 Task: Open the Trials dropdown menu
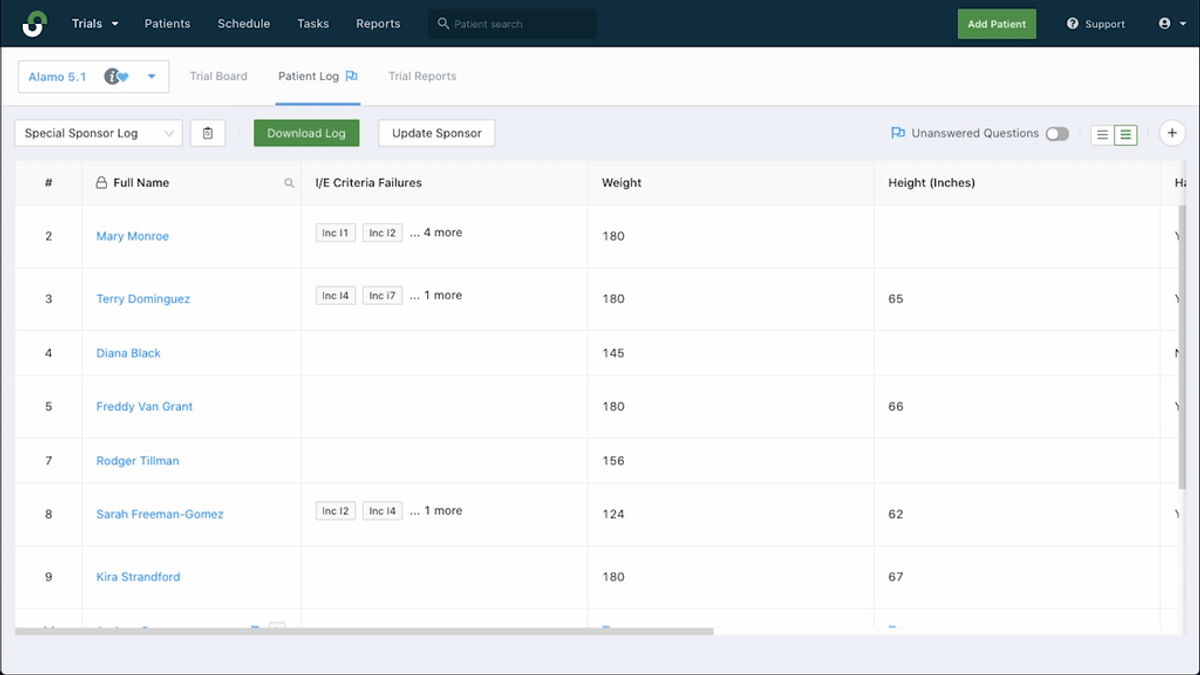95,24
